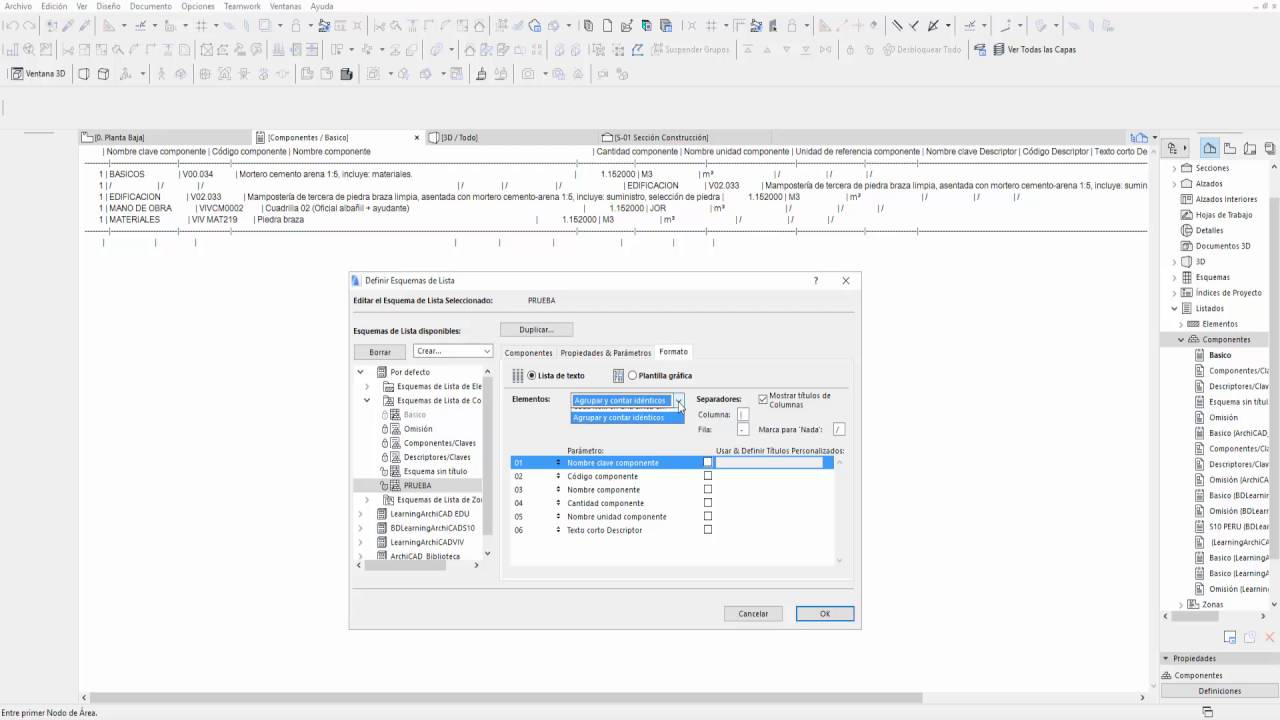The width and height of the screenshot is (1280, 720).
Task: Click the Secciones icon in navigator
Action: tap(1187, 168)
